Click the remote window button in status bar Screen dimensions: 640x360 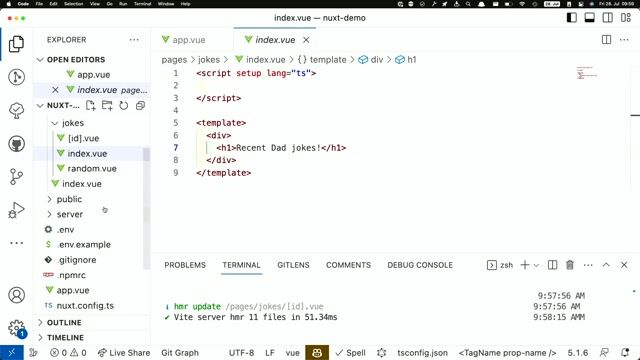point(11,353)
